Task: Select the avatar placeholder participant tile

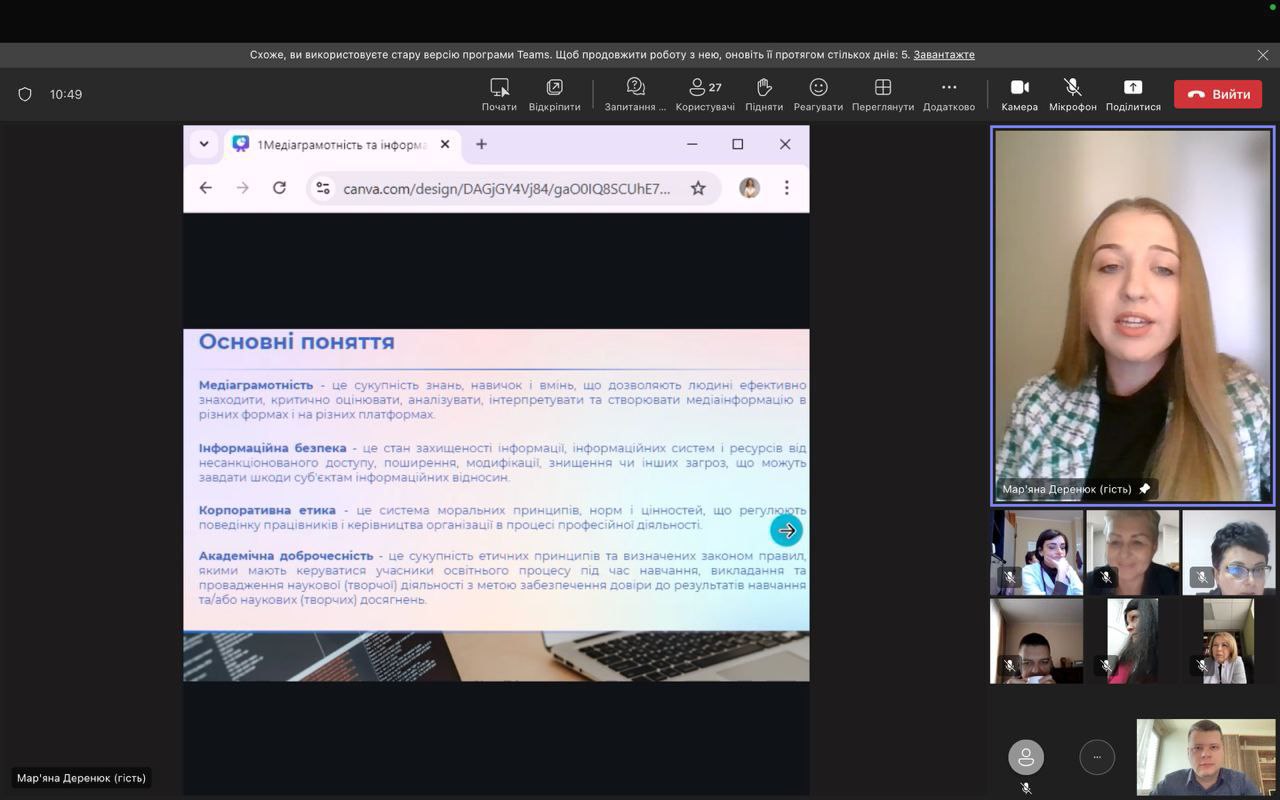Action: coord(1026,757)
